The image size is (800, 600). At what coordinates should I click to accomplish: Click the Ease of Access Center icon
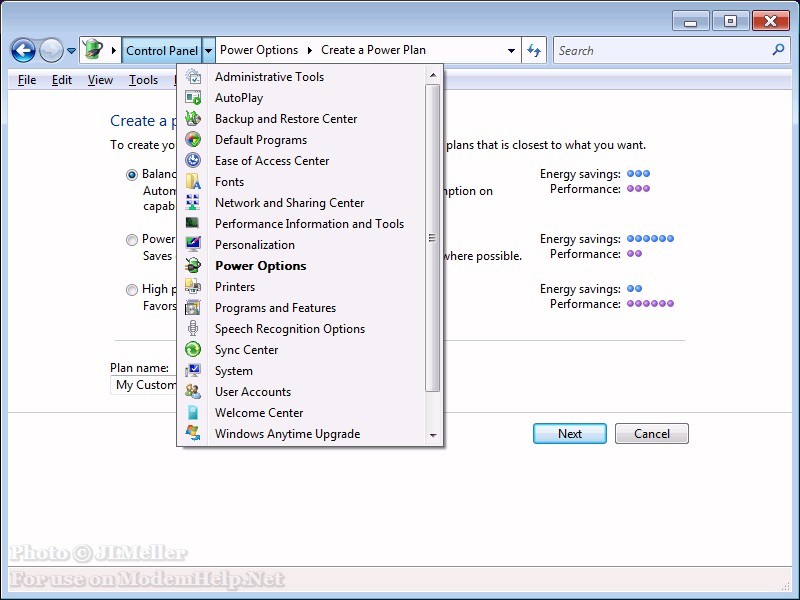193,160
